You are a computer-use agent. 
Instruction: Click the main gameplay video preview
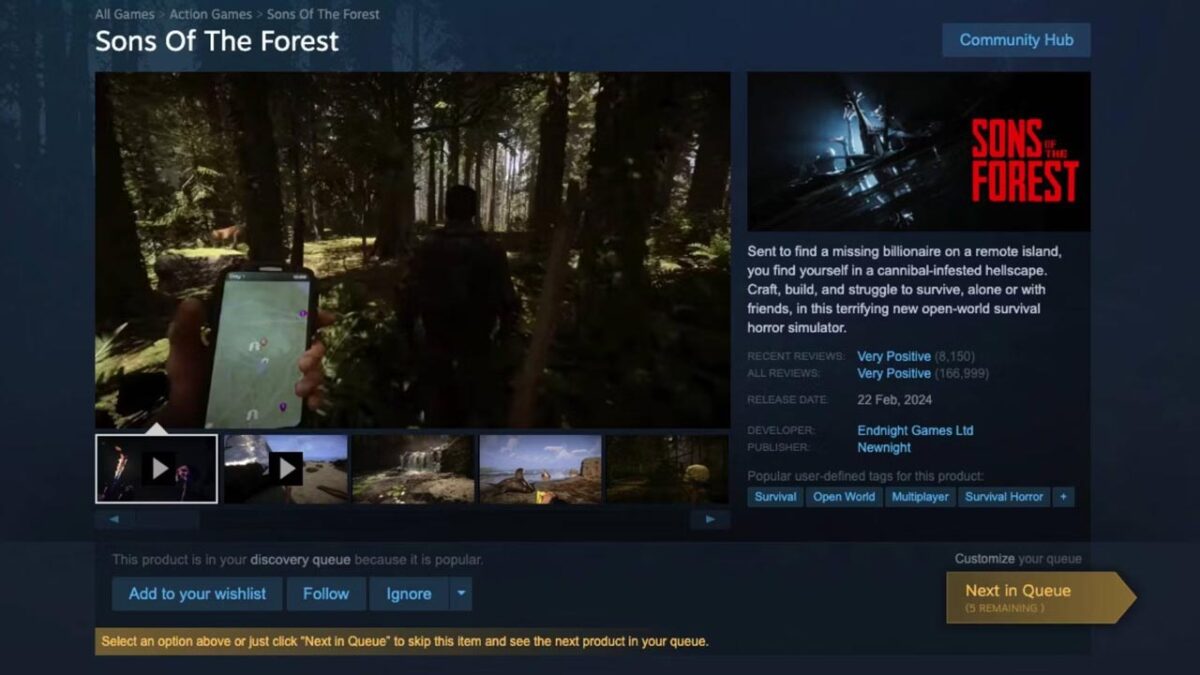pos(413,250)
